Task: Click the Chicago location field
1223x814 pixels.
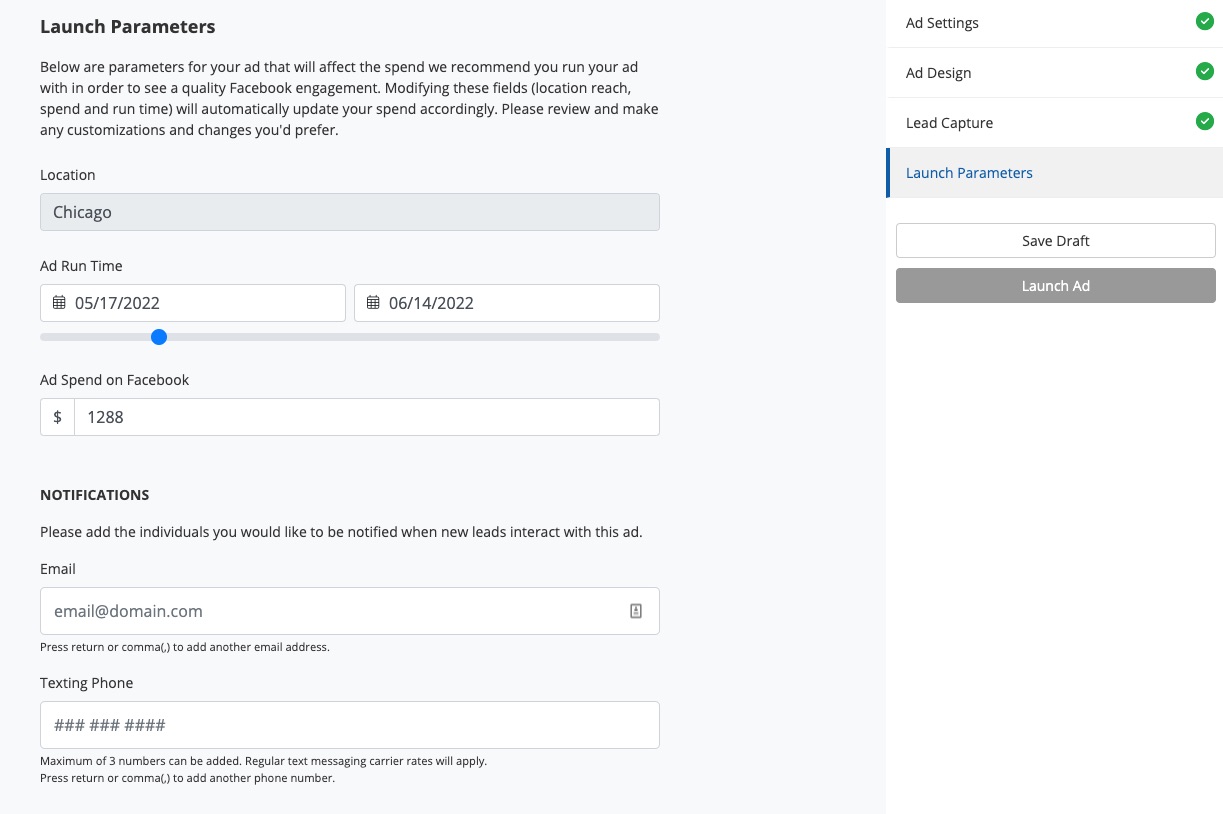Action: pyautogui.click(x=349, y=212)
